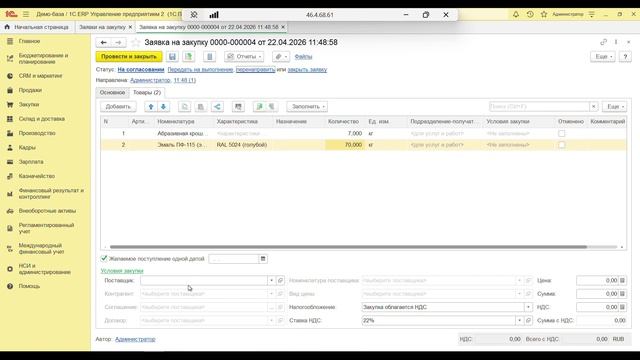This screenshot has height=360, width=640.
Task: Click the barcode search icon in table toolbar
Action: coord(238,107)
